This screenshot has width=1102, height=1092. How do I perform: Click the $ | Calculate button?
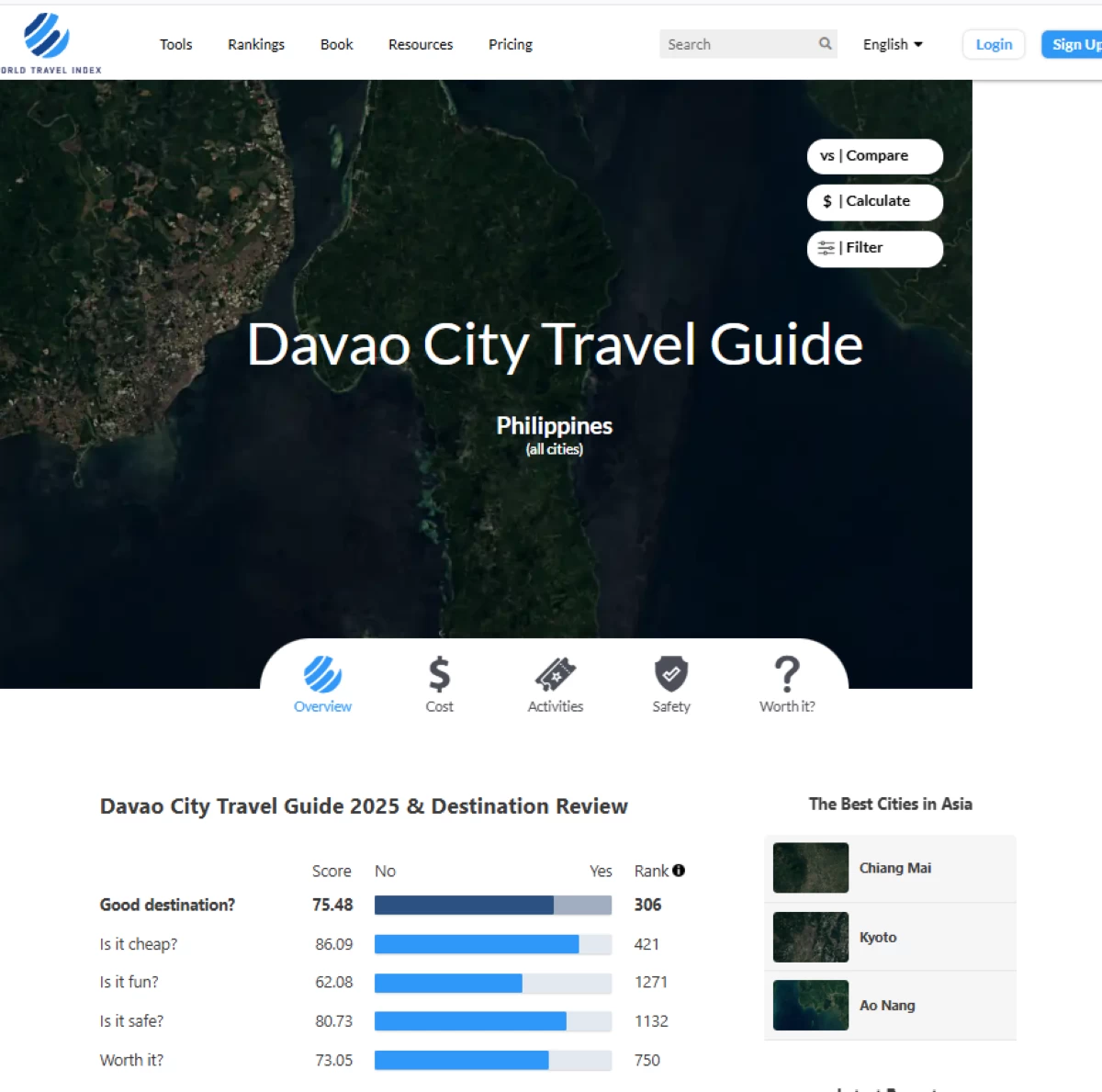(x=874, y=202)
